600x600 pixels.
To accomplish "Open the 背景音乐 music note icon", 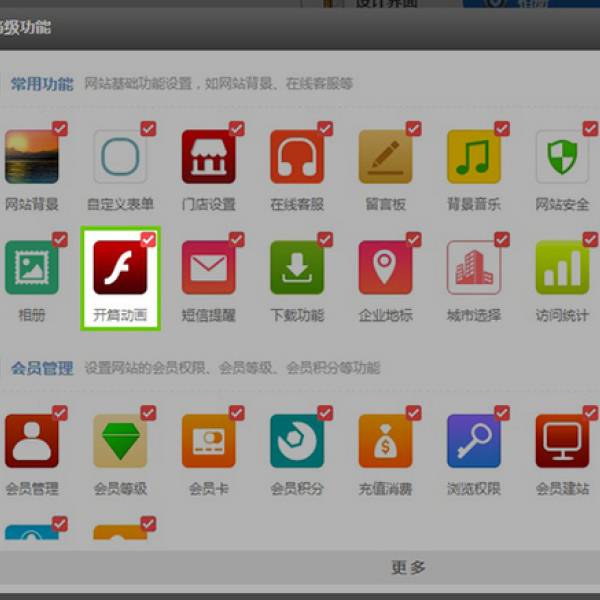I will [474, 157].
